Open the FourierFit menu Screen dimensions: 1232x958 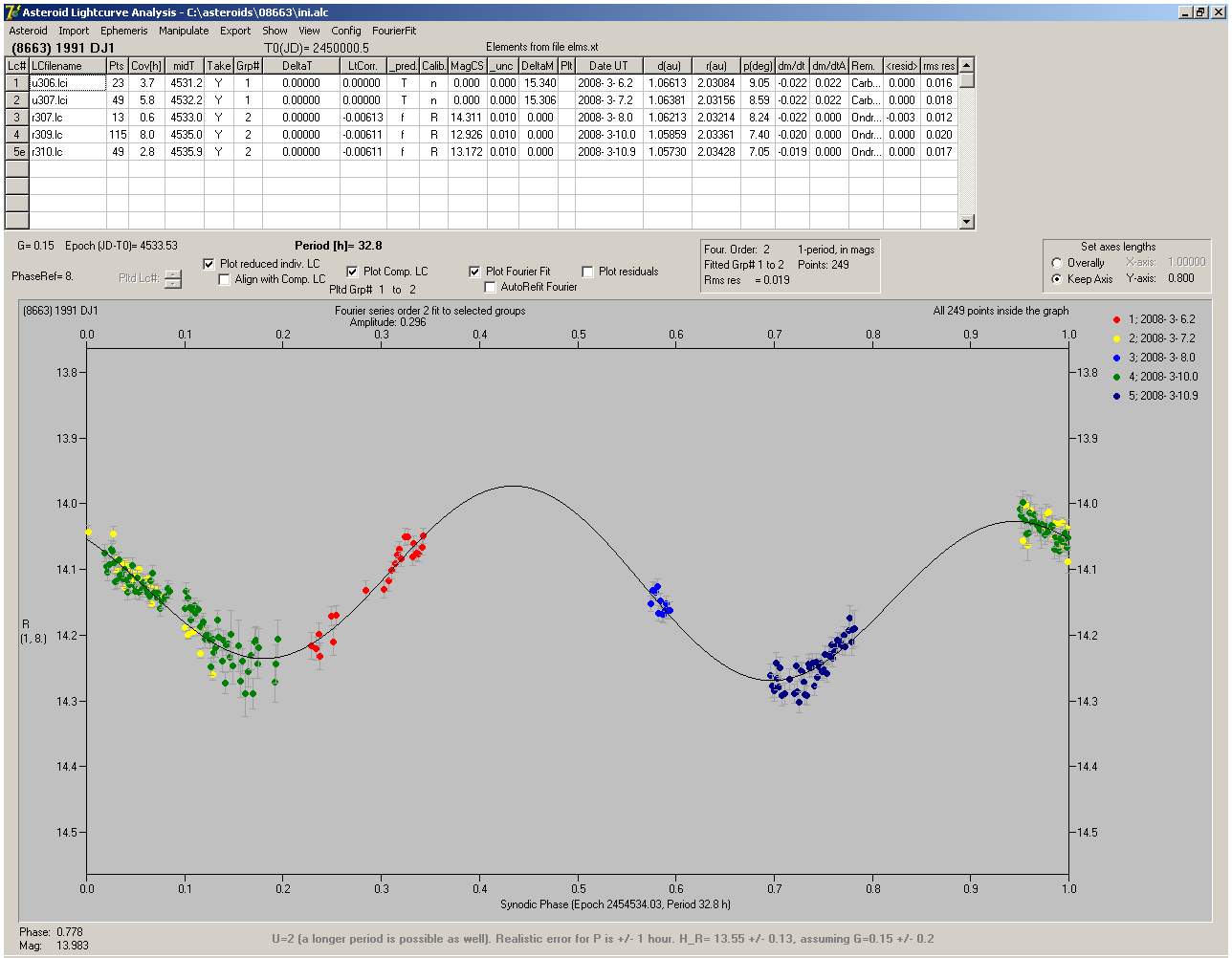[394, 31]
